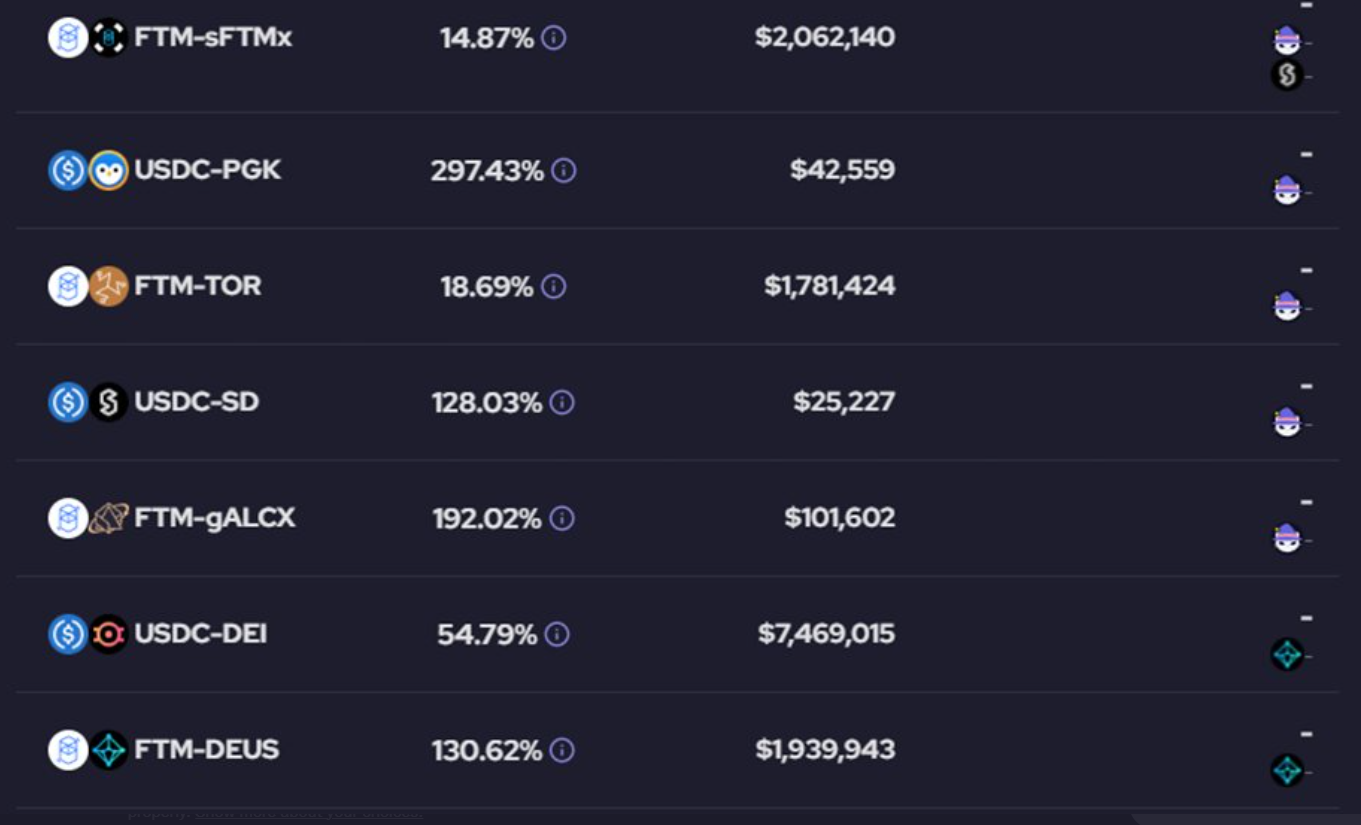Select the FTM-gALCX pair name
The width and height of the screenshot is (1361, 825).
pyautogui.click(x=214, y=518)
